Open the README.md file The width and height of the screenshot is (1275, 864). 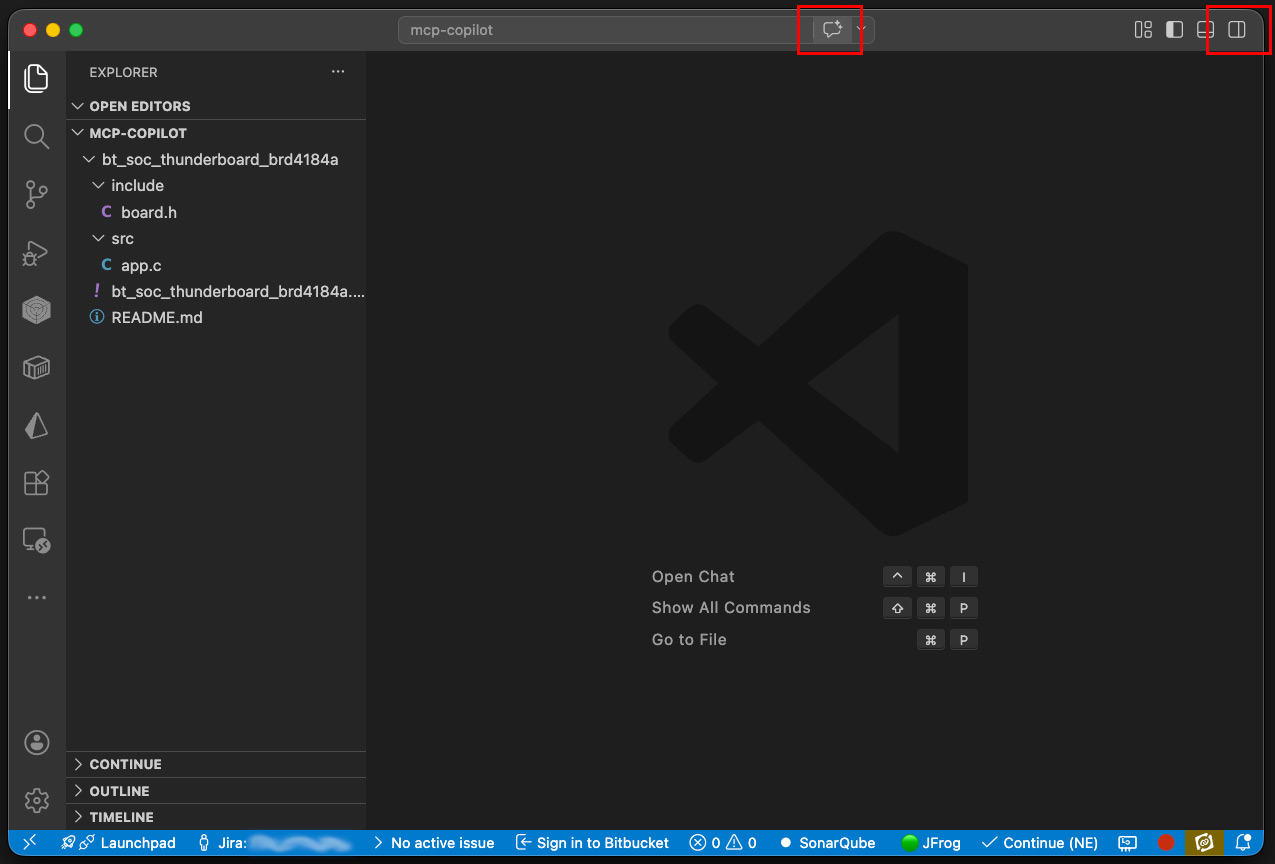216,317
